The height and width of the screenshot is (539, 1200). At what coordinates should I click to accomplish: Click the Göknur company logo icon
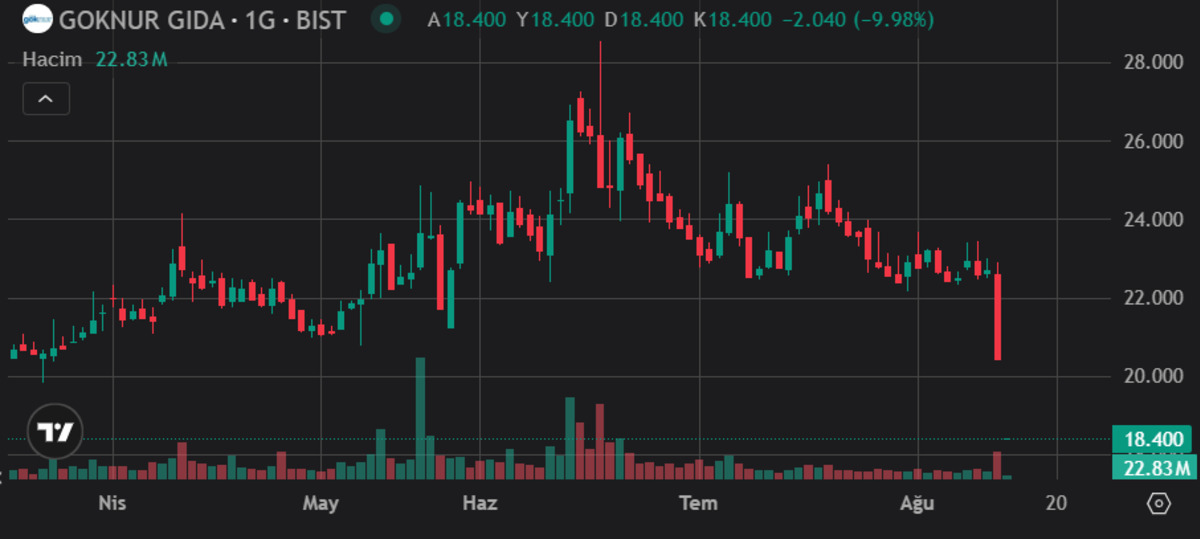click(38, 19)
